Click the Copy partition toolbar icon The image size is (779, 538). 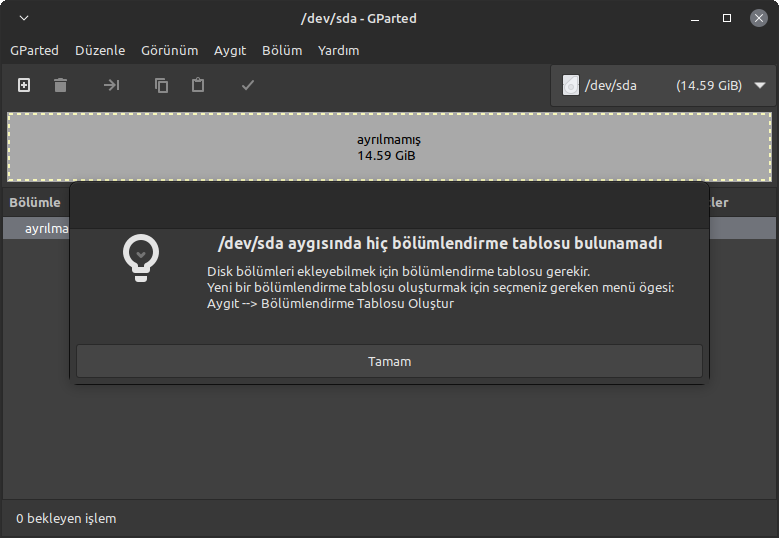click(x=161, y=85)
